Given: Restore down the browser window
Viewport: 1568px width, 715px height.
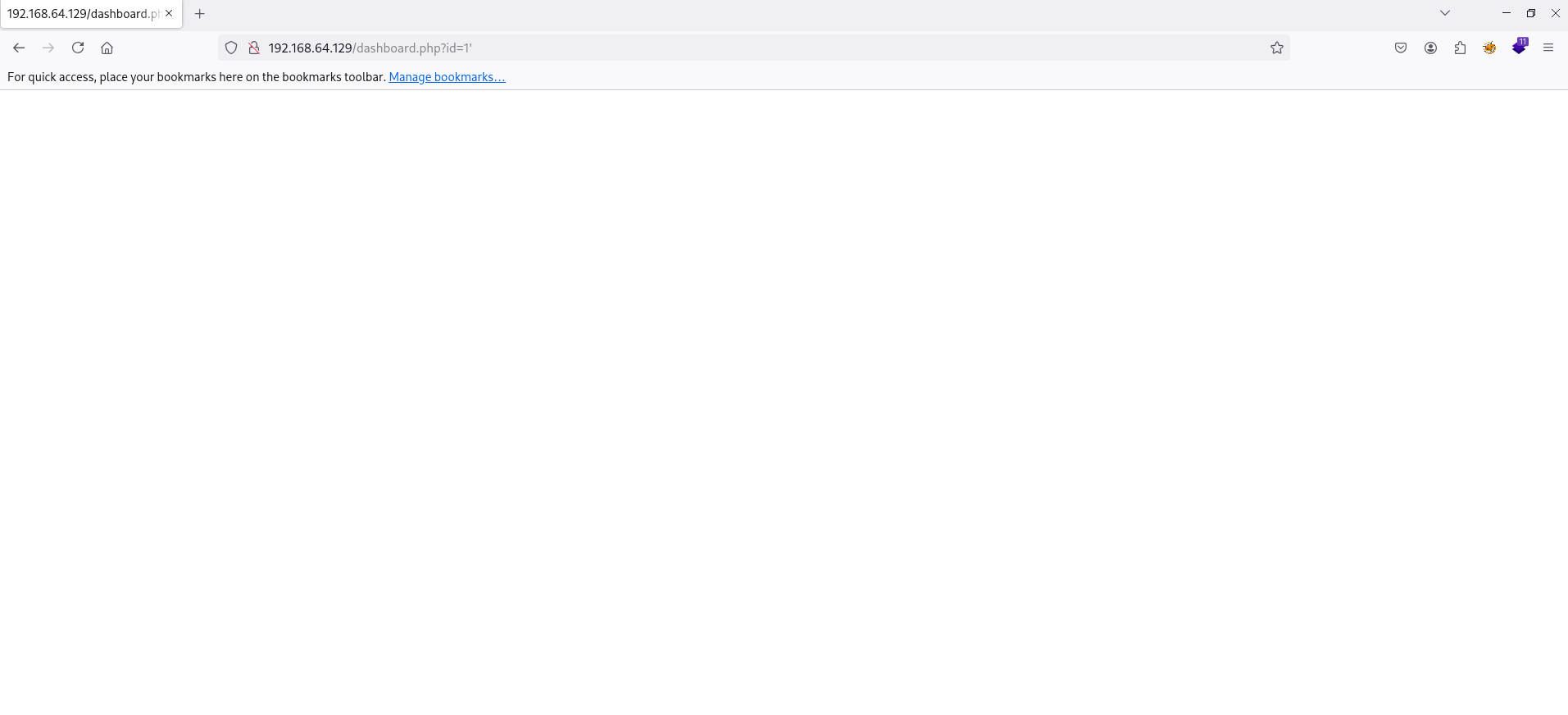Looking at the screenshot, I should 1531,13.
